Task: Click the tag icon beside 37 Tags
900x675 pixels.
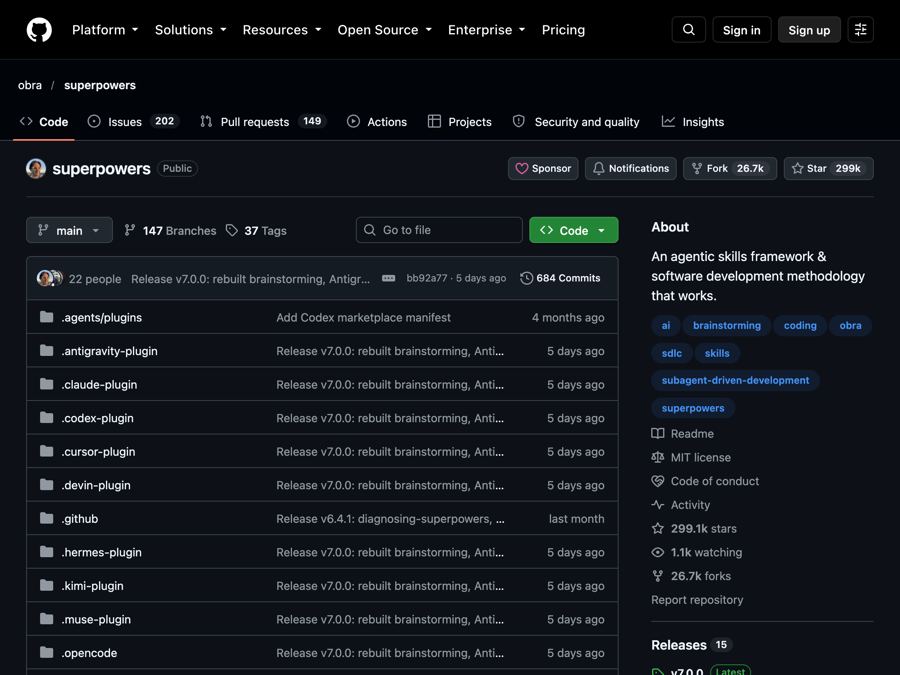Action: (232, 230)
